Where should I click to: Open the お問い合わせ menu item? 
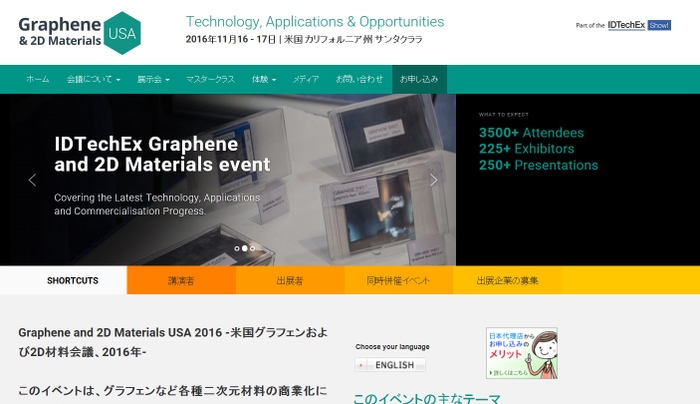359,79
